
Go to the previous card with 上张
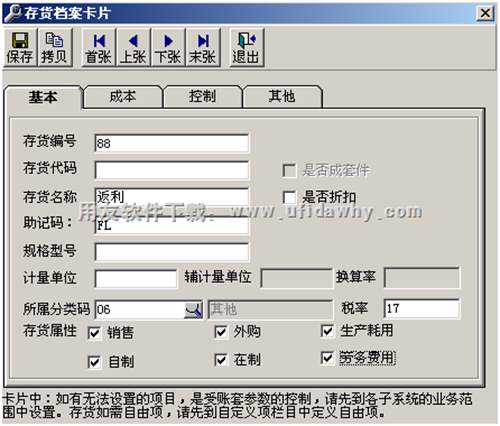tap(133, 47)
